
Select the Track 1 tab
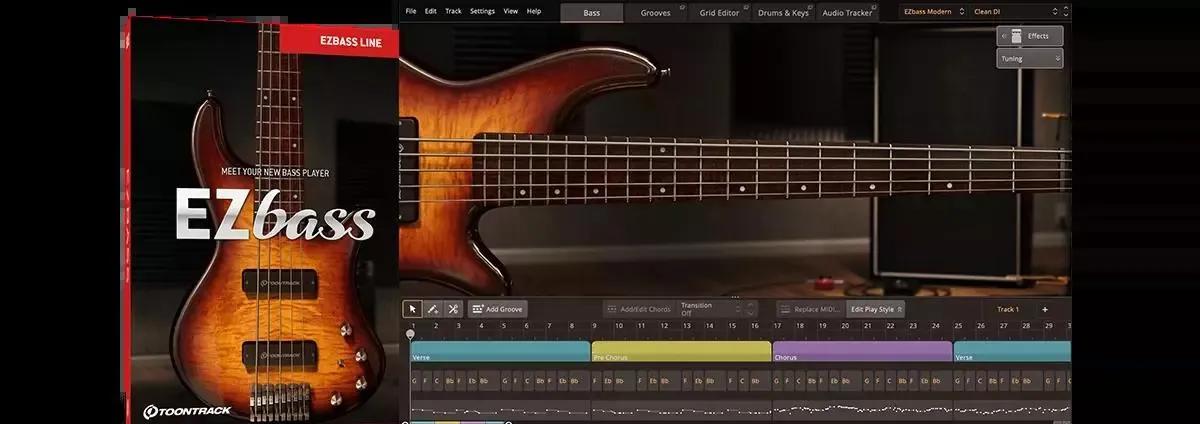[1007, 309]
